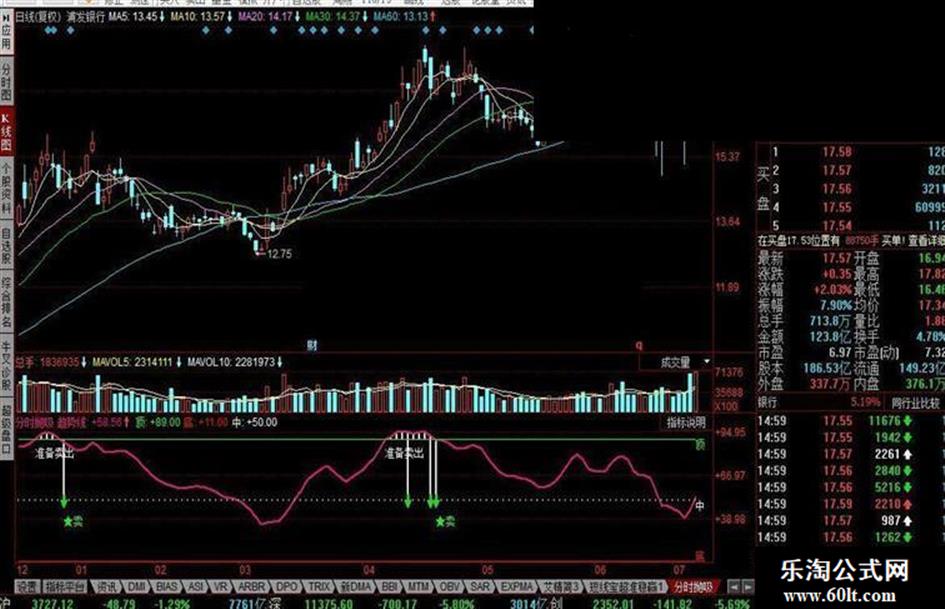
Task: Click first ★卖 sell signal marker
Action: tap(73, 522)
